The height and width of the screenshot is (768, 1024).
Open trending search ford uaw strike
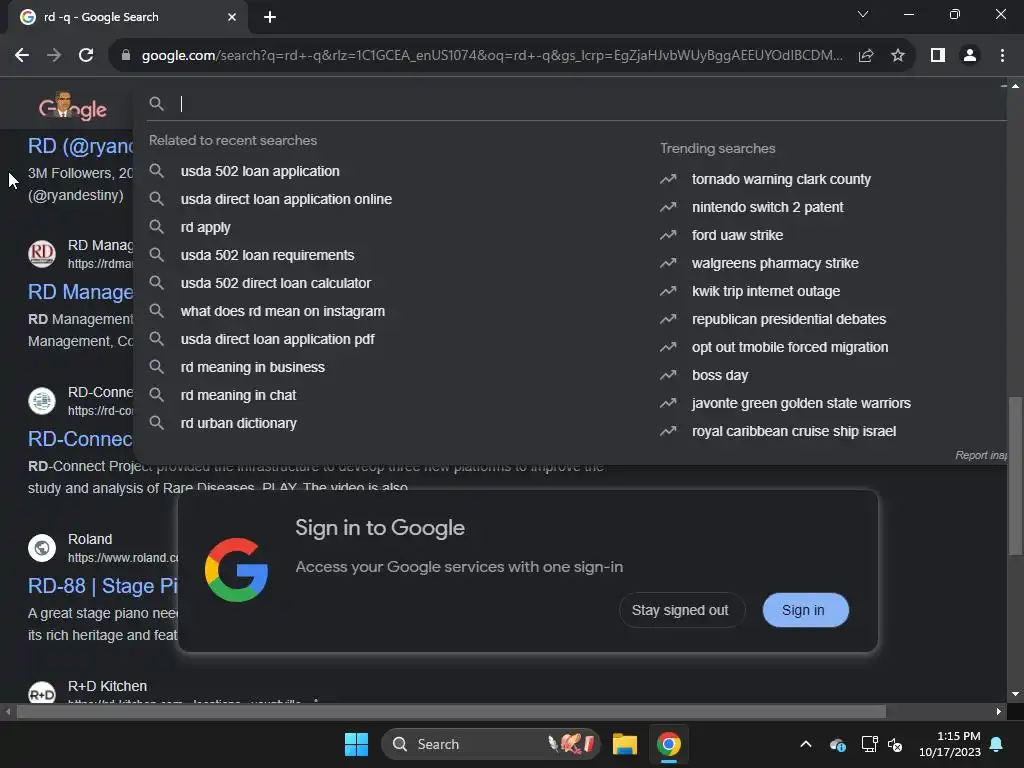737,235
